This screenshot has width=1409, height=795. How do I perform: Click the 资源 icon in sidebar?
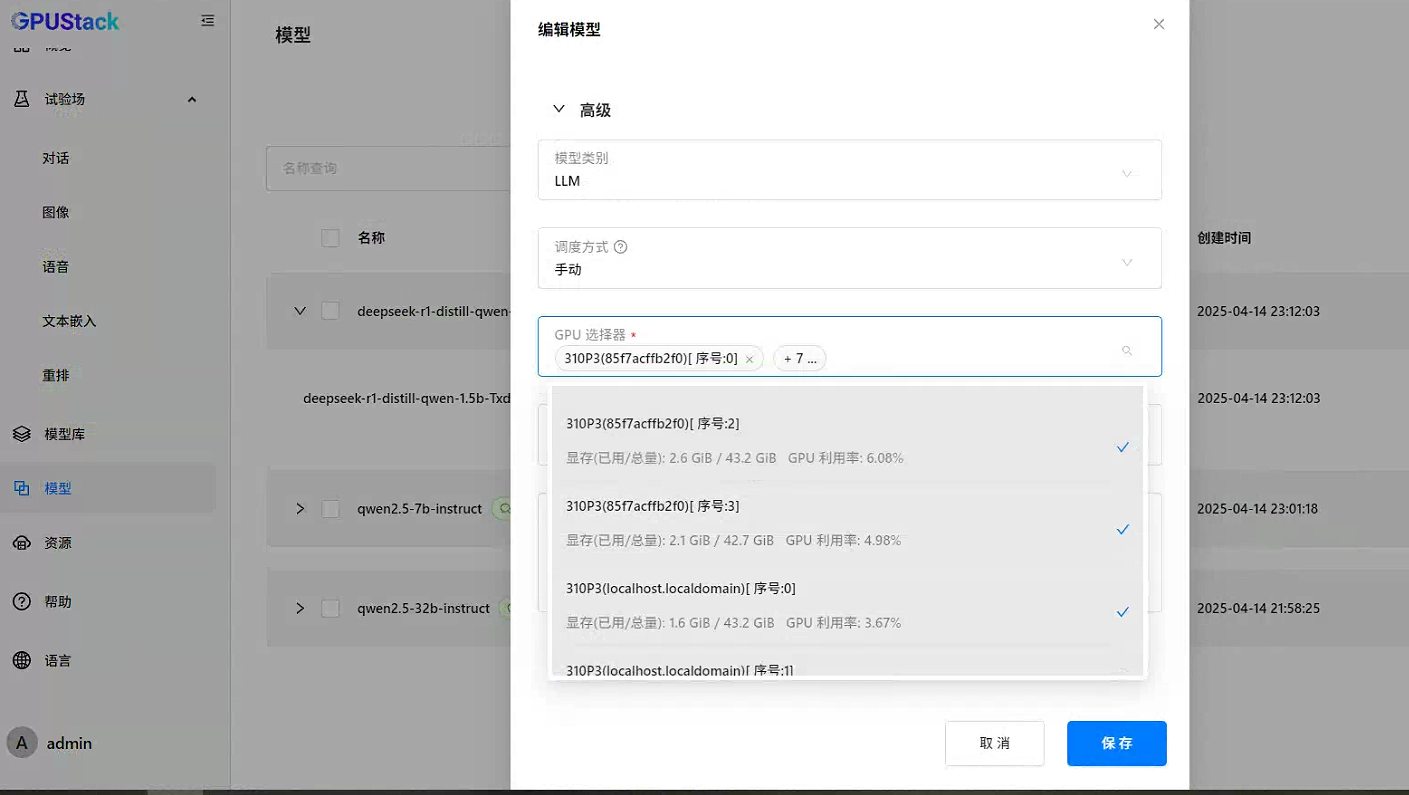pos(21,543)
